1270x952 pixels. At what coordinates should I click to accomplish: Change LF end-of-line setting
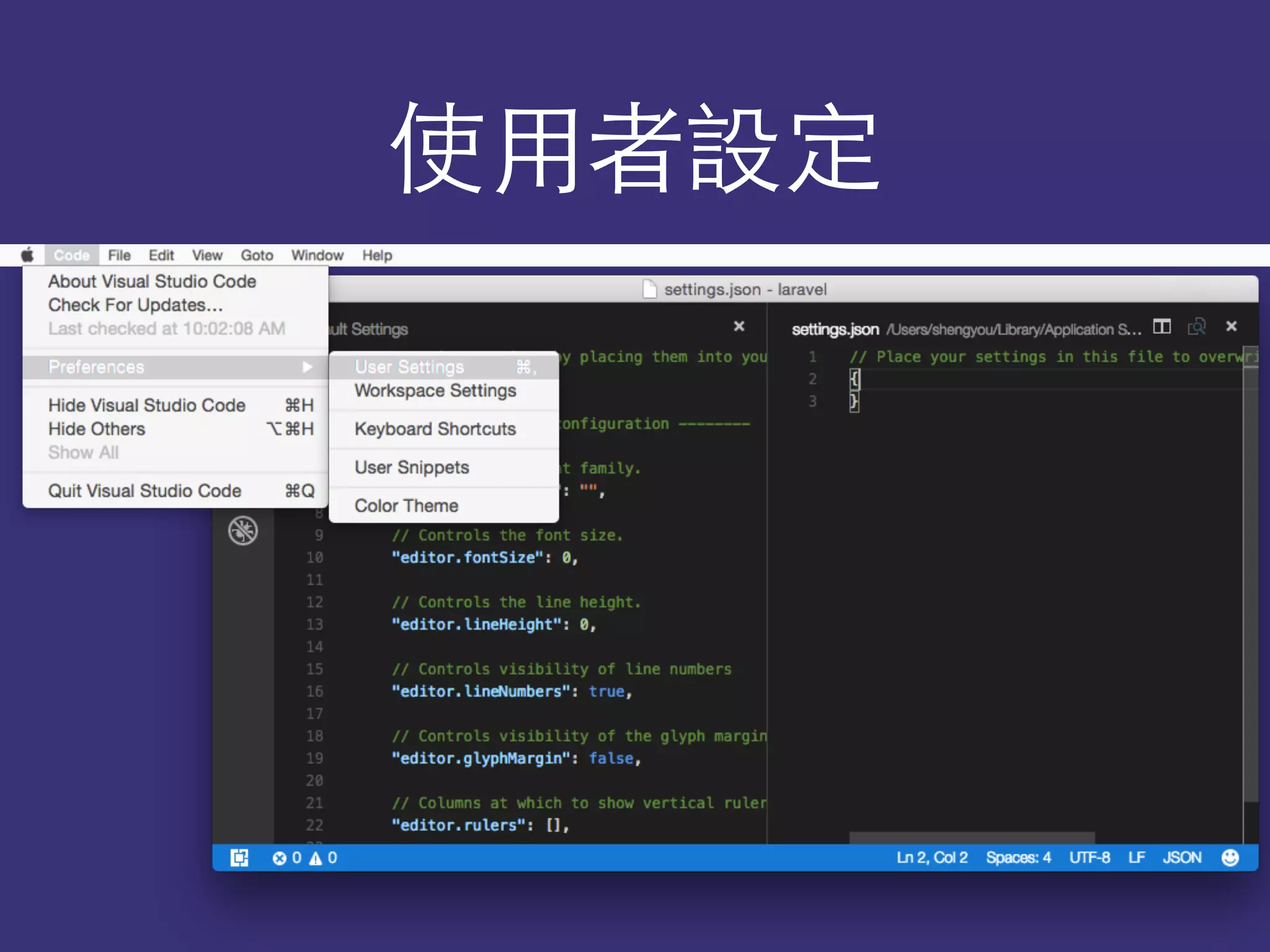1137,857
